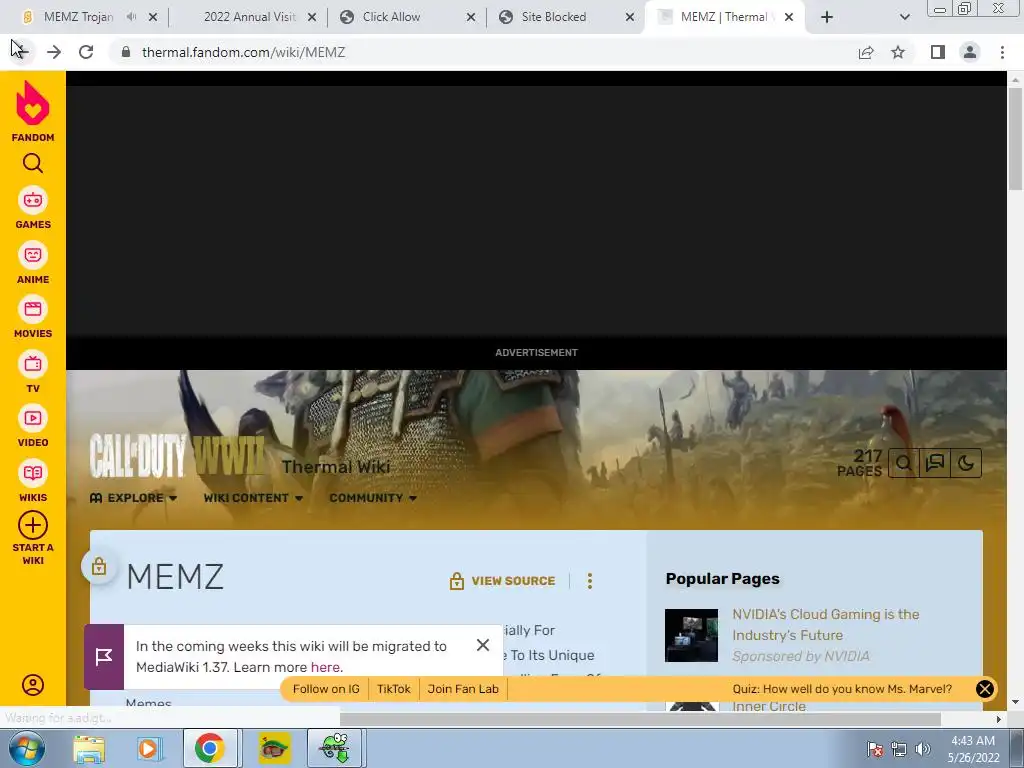Open the wiki discussions icon
Viewport: 1024px width, 768px height.
point(935,463)
